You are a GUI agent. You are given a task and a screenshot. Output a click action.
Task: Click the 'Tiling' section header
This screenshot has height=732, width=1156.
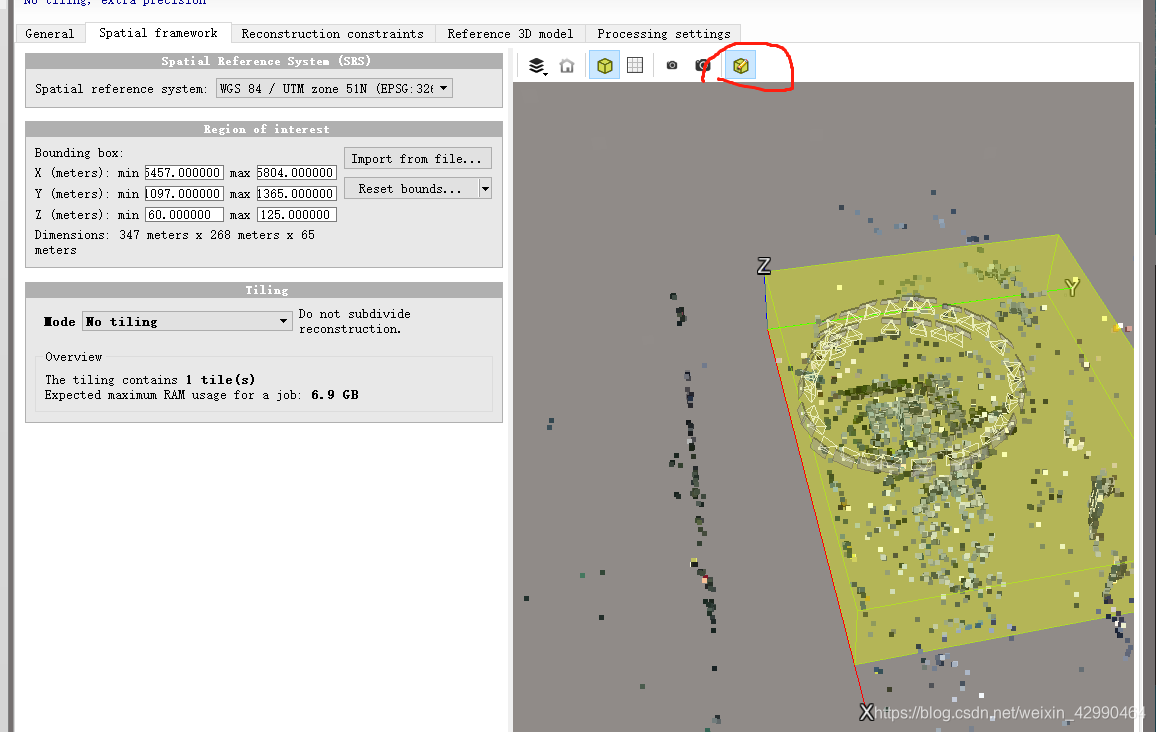click(264, 290)
